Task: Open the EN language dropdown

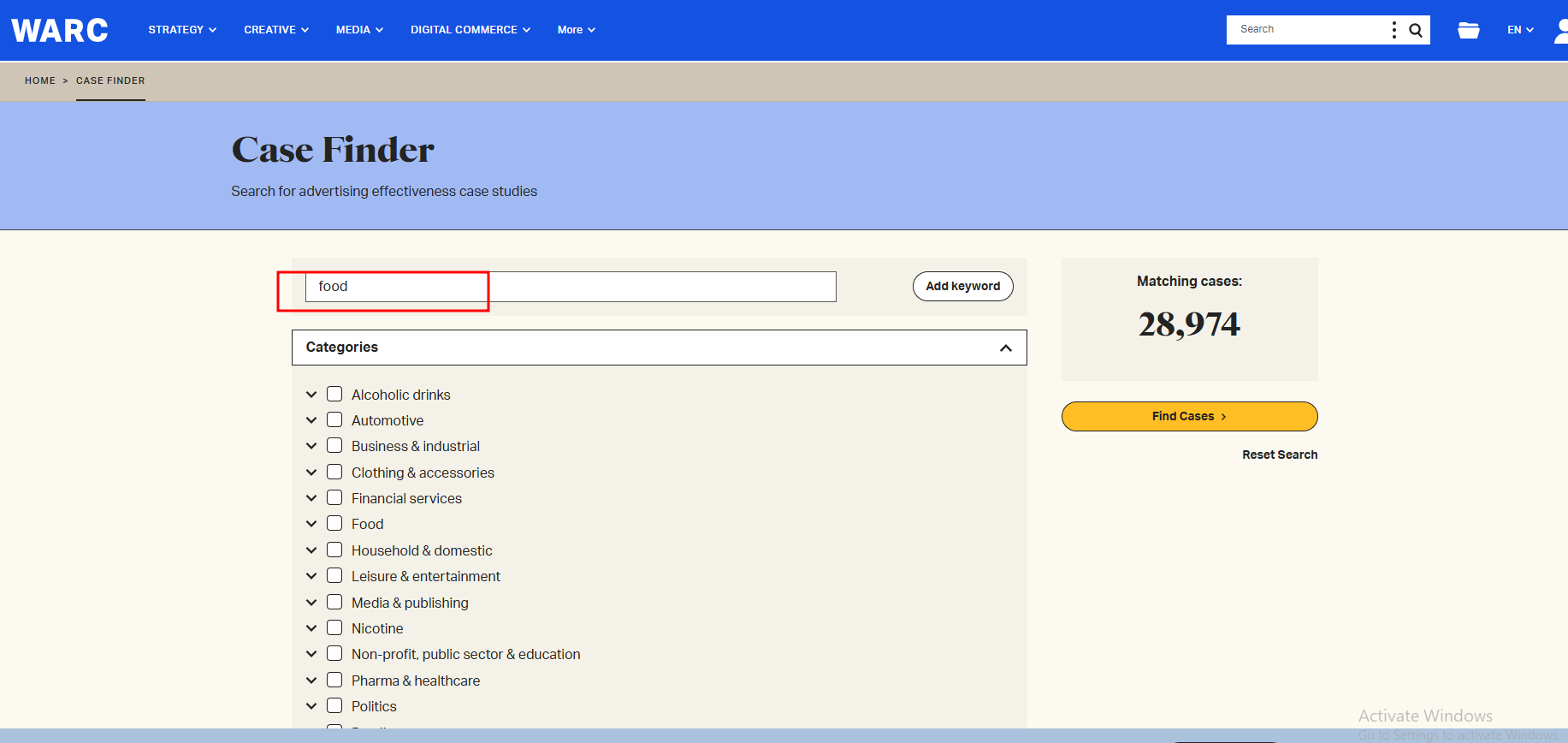Action: point(1520,30)
